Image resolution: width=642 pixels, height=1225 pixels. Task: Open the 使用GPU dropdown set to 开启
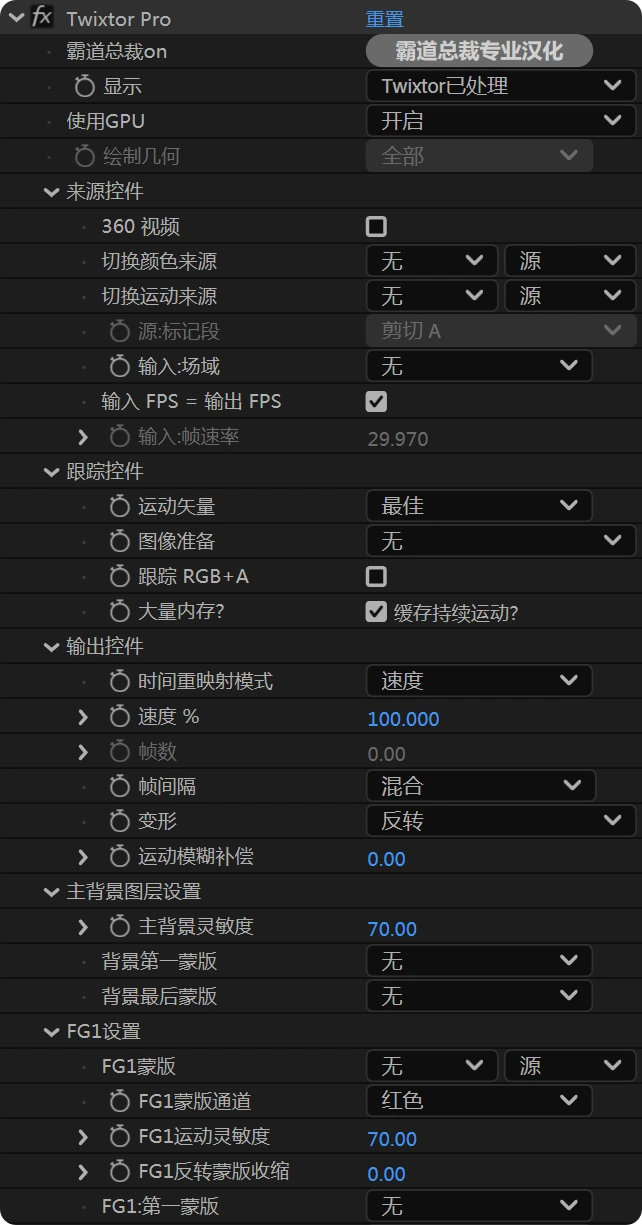pyautogui.click(x=501, y=121)
